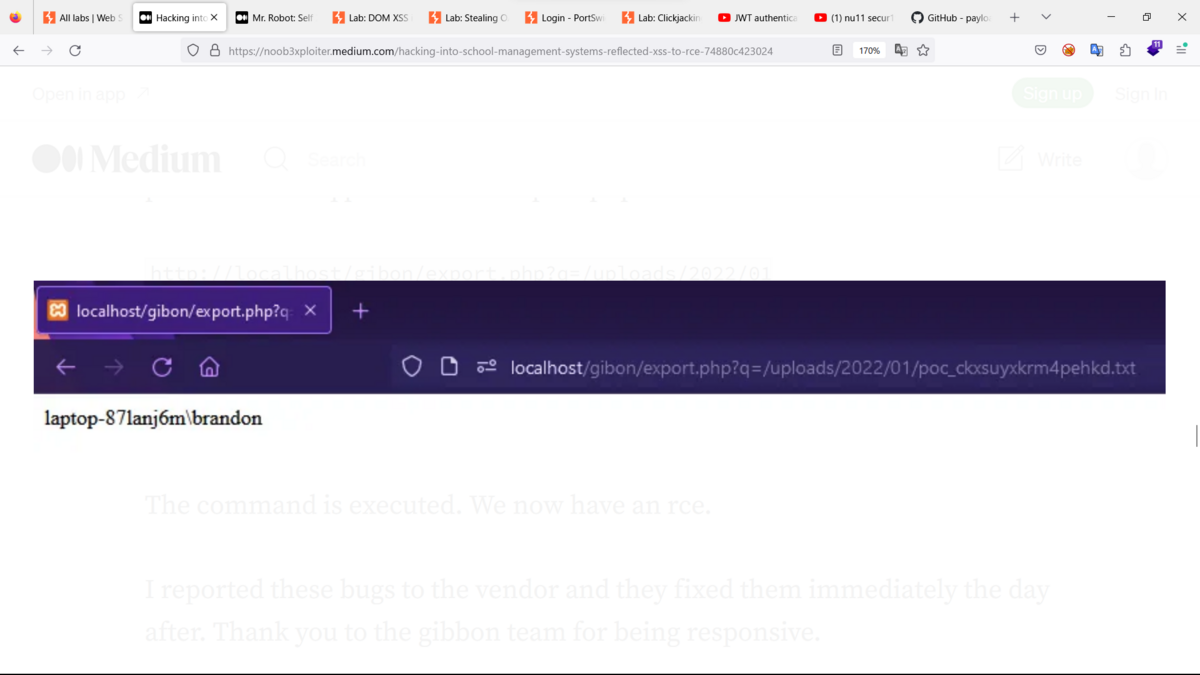Screen dimensions: 1200x675
Task: Save page to Pocket
Action: pos(1040,50)
